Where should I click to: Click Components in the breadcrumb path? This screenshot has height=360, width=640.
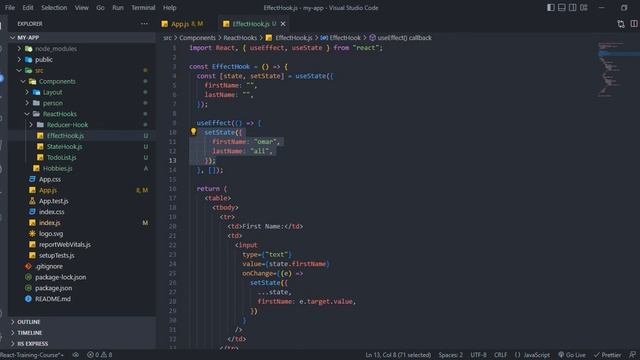point(197,38)
